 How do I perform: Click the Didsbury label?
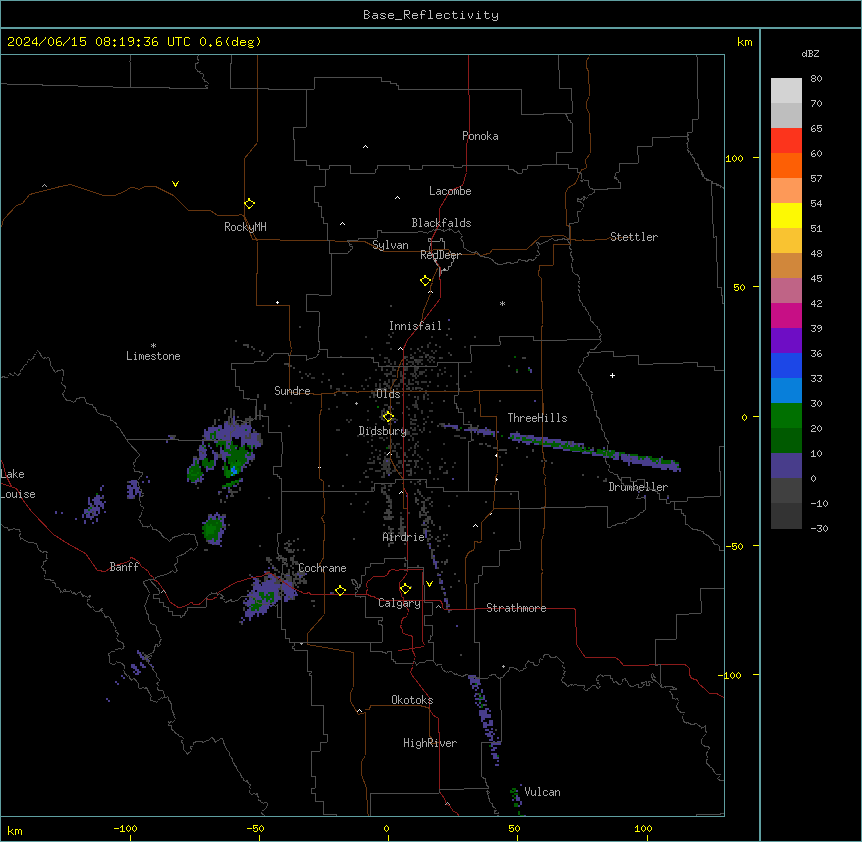coord(382,431)
